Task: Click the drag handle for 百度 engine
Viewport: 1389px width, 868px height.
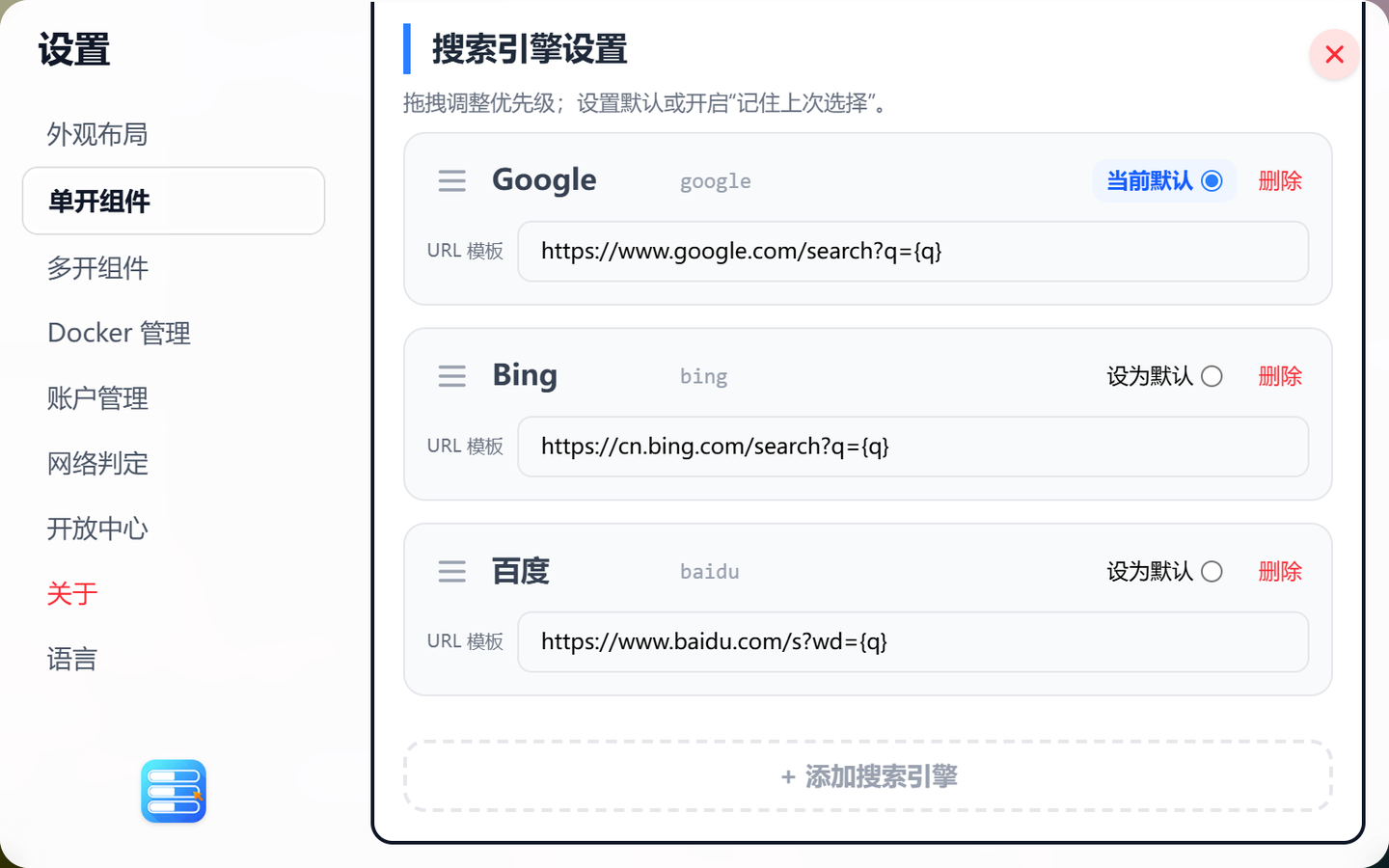Action: click(x=451, y=572)
